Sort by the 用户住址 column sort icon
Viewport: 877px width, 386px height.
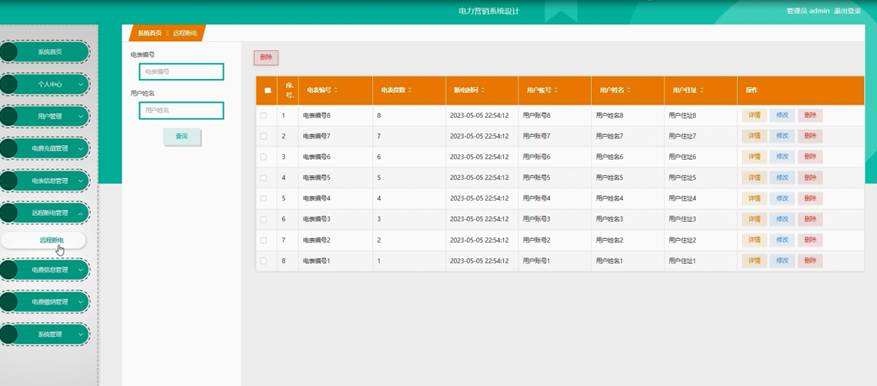click(x=701, y=91)
